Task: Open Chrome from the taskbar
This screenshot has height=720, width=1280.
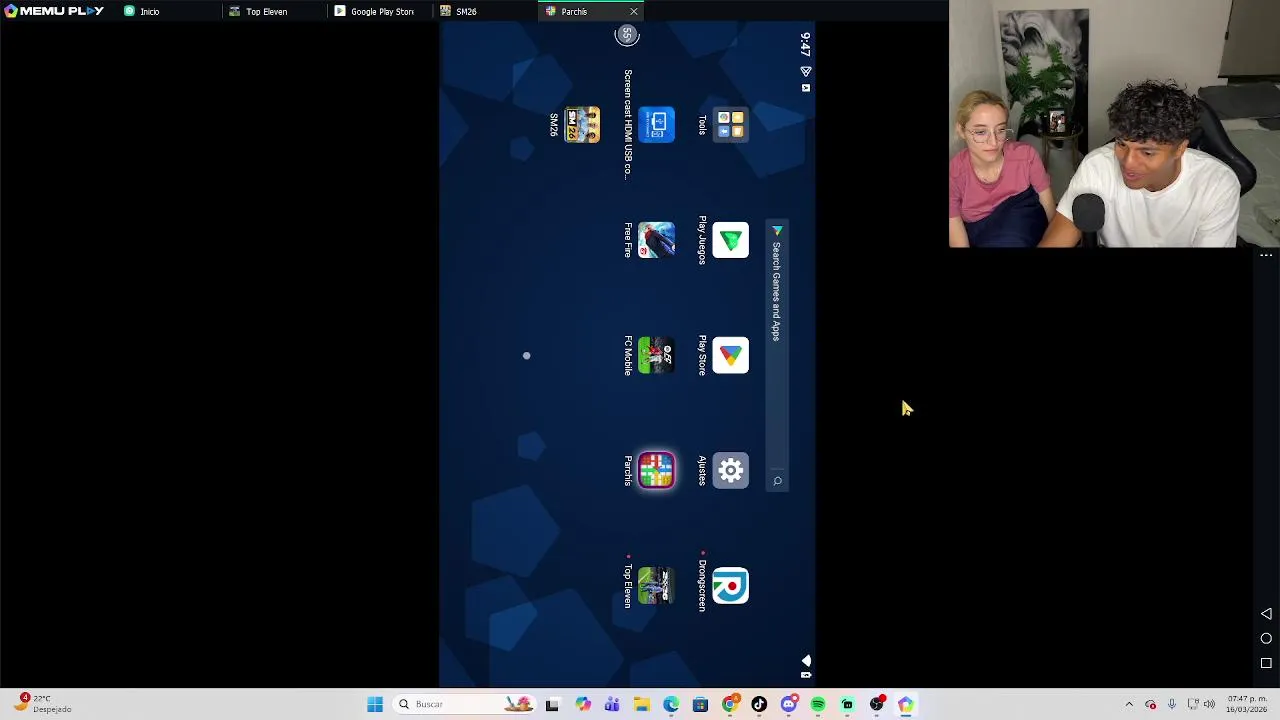Action: [x=730, y=704]
